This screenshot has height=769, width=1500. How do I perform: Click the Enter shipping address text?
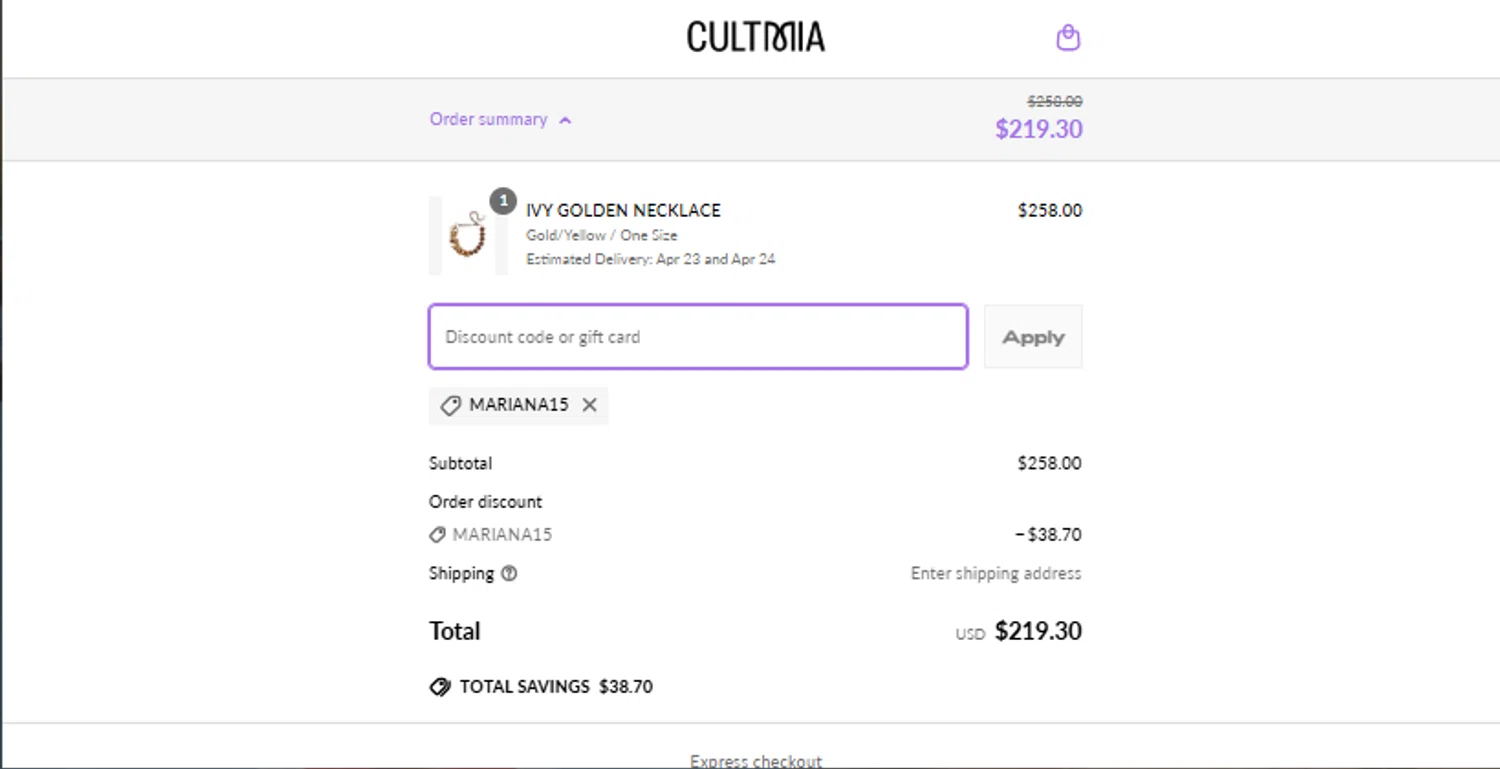click(x=995, y=574)
